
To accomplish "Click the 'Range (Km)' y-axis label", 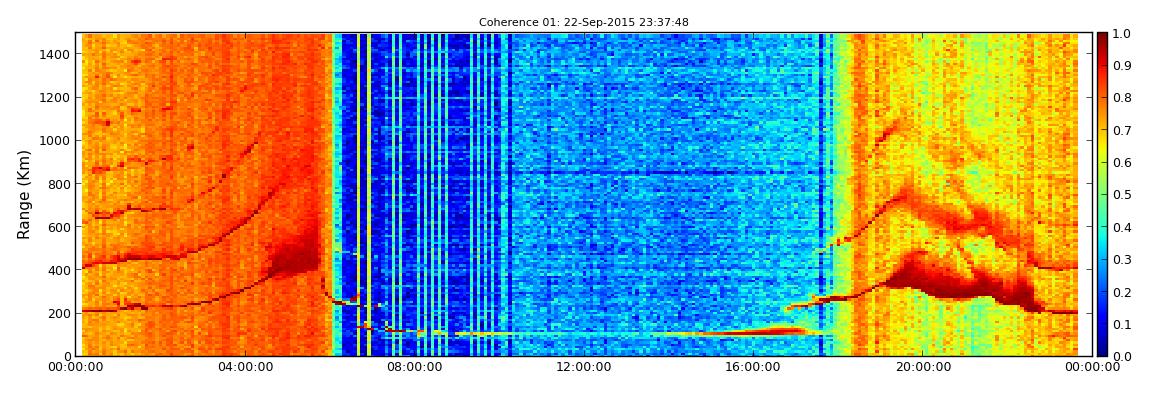I will [x=23, y=194].
